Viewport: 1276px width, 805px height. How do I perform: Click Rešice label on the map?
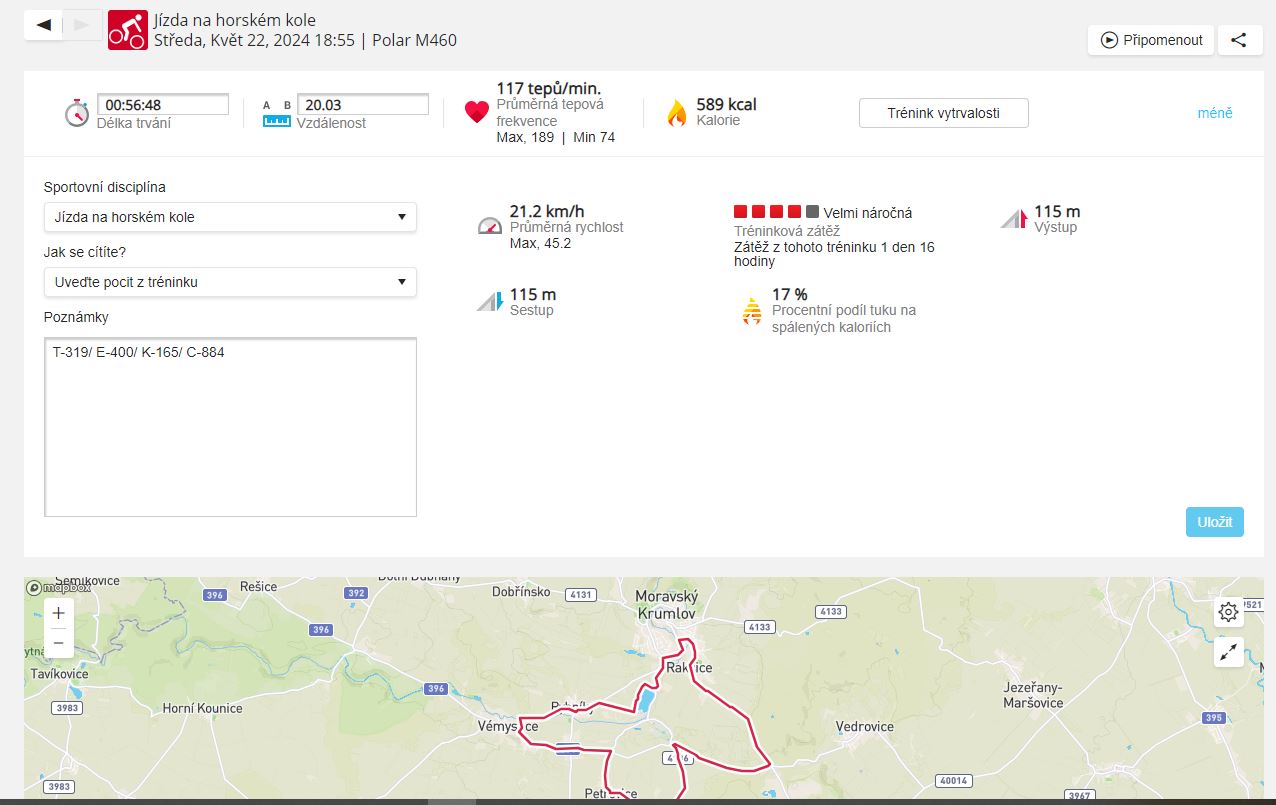pyautogui.click(x=258, y=586)
